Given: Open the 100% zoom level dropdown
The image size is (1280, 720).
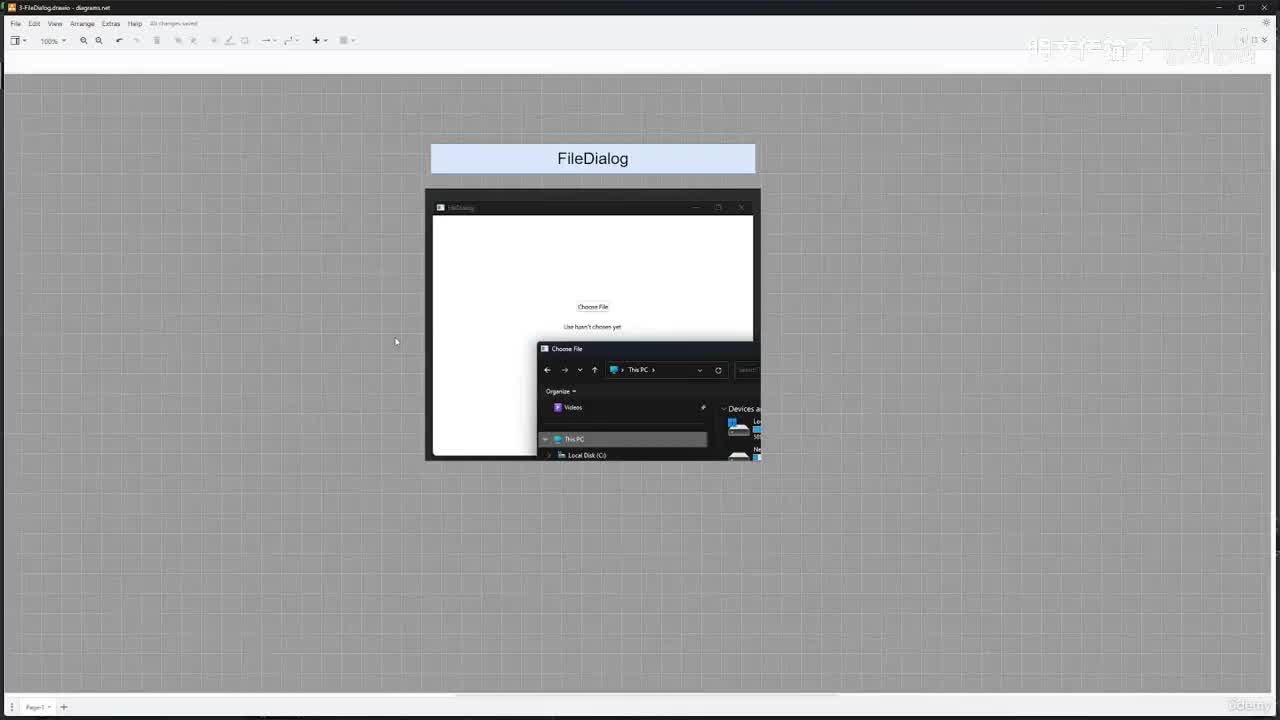Looking at the screenshot, I should click(53, 41).
